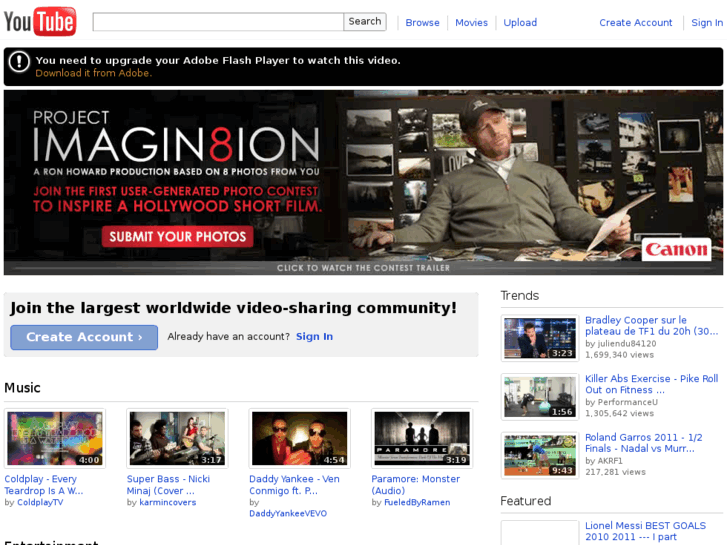This screenshot has width=727, height=545.
Task: Open the FueledByRamen channel link
Action: [x=417, y=502]
